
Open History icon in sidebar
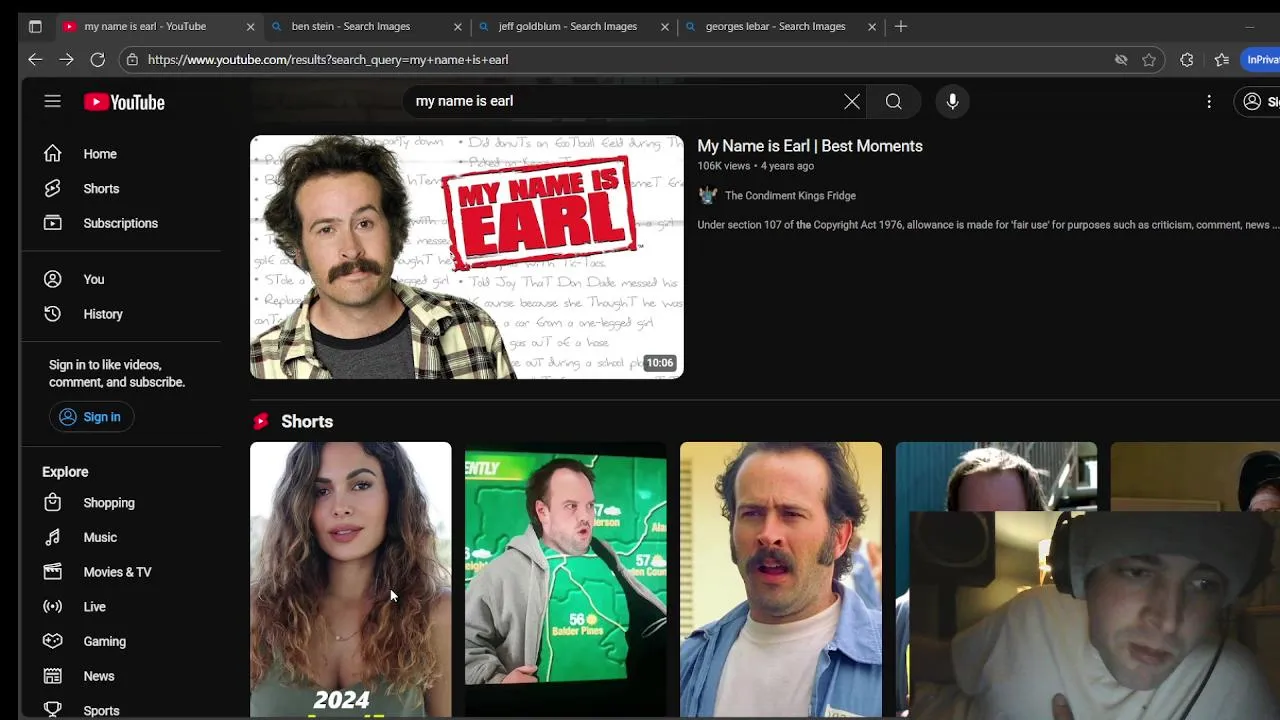[x=52, y=314]
